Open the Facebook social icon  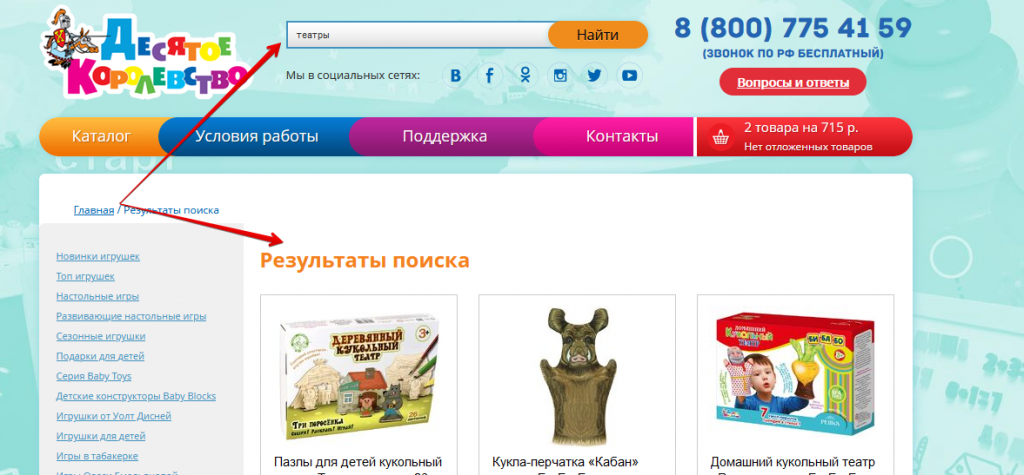[490, 76]
